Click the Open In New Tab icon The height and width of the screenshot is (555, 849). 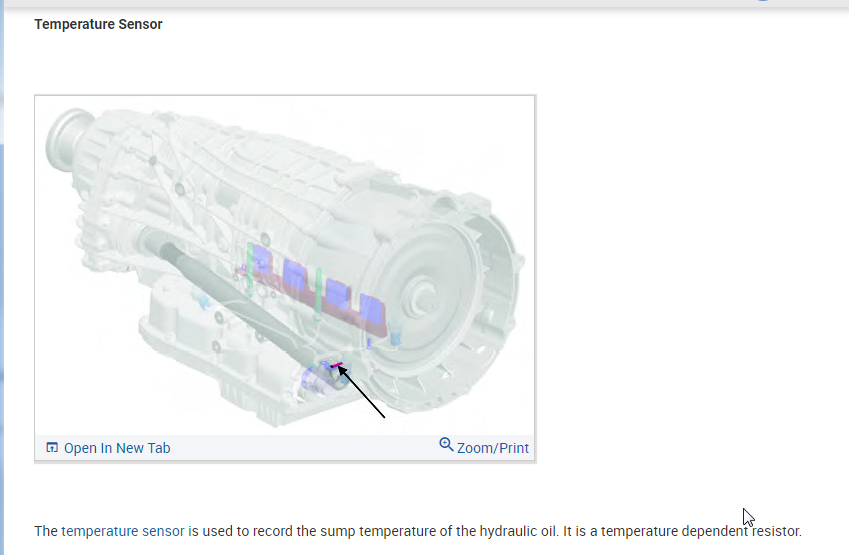(x=53, y=448)
